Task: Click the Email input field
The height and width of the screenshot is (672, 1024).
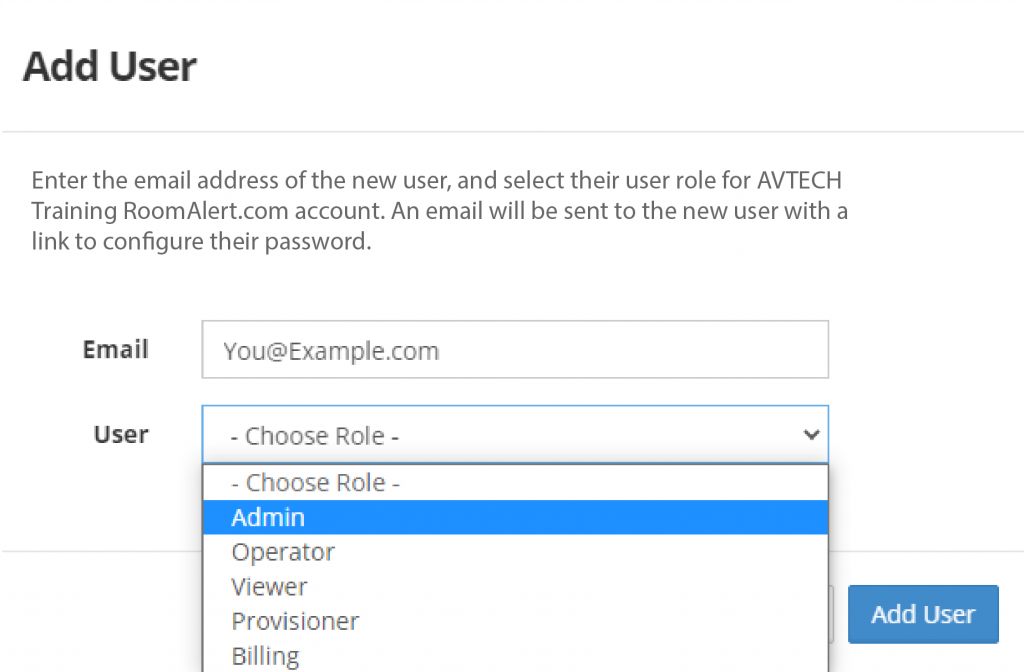Action: point(515,350)
